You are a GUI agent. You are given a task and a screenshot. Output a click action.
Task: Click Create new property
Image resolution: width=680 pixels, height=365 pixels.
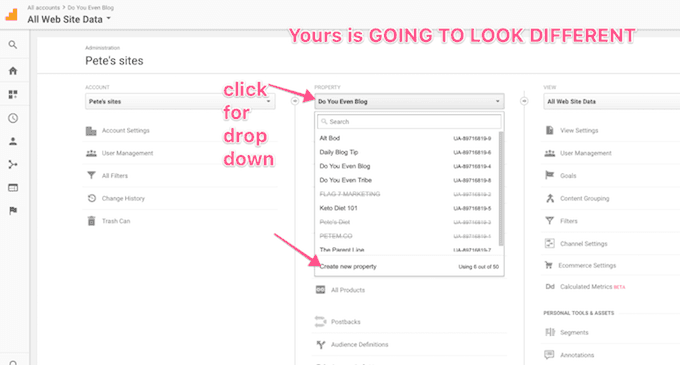pos(348,267)
